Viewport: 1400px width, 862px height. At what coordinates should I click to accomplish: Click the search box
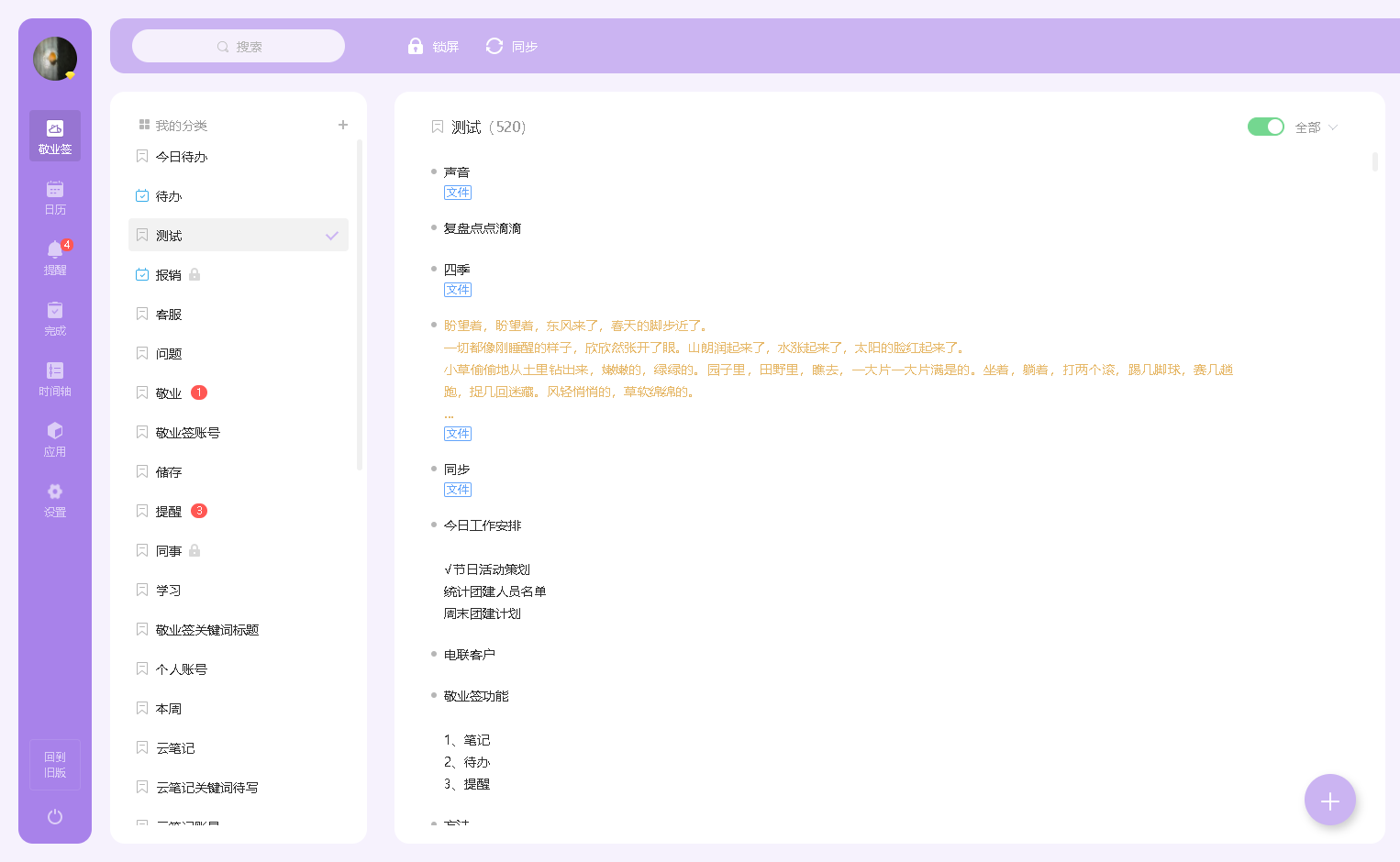[239, 46]
